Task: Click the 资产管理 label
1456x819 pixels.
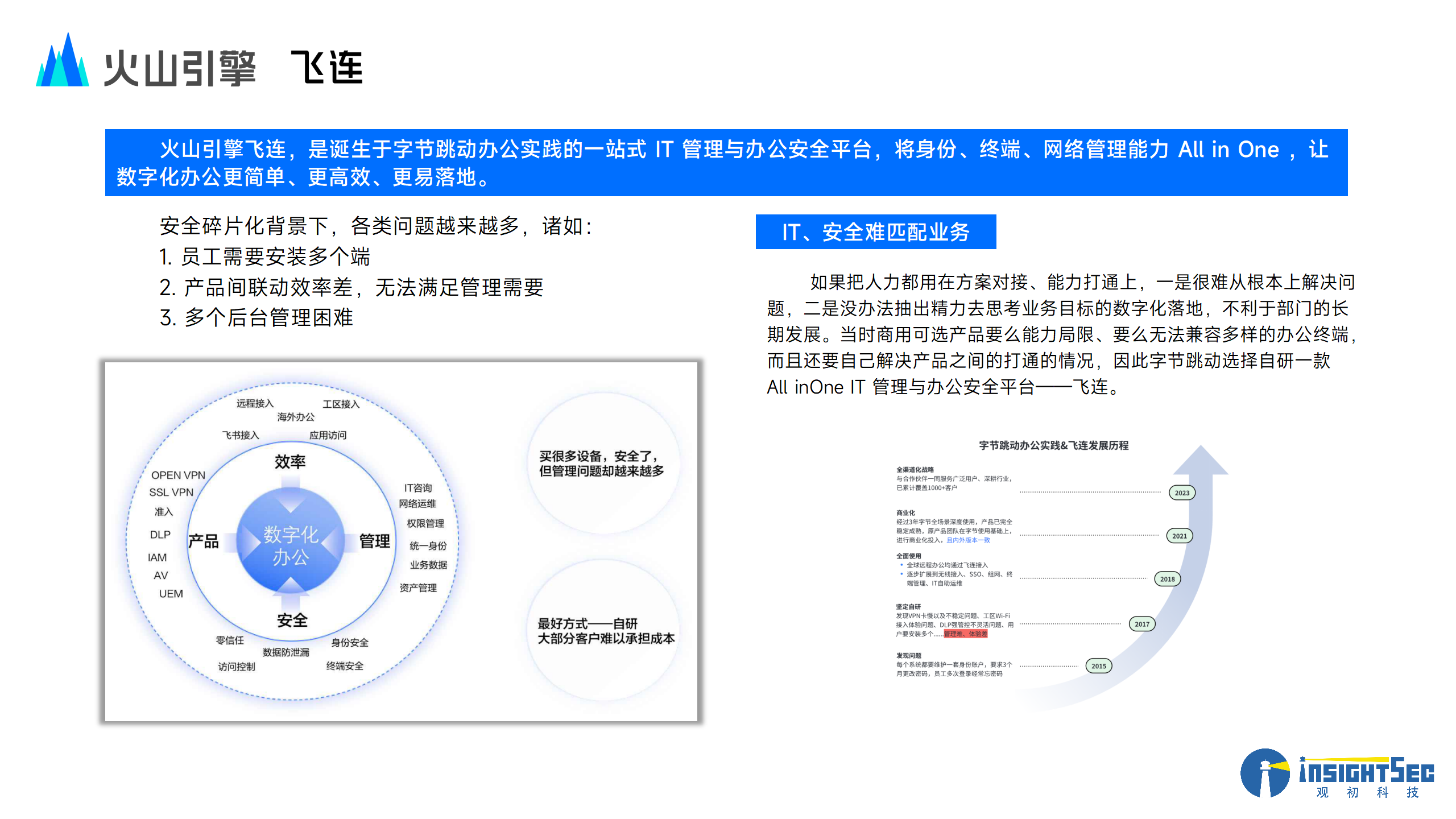Action: [x=418, y=588]
